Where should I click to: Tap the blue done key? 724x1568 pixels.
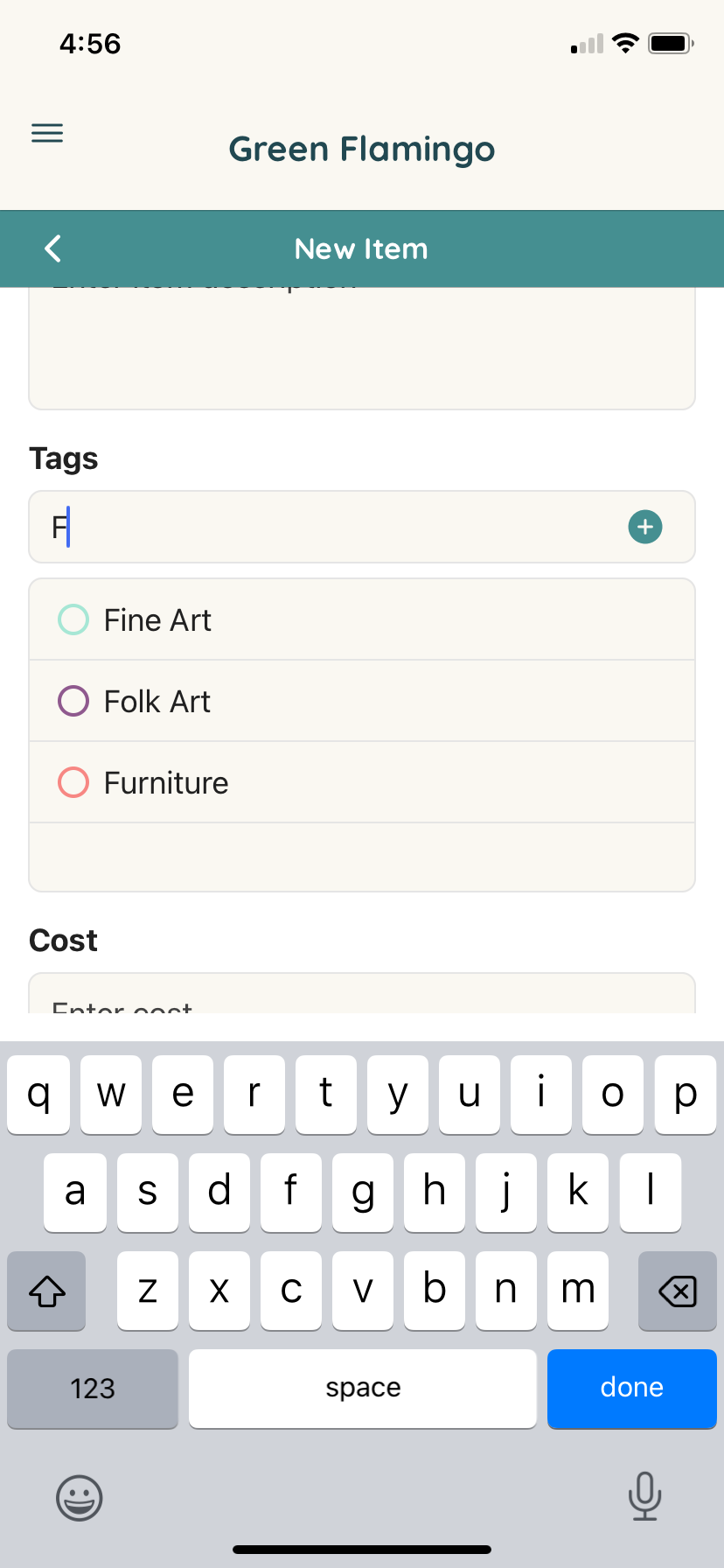[632, 1389]
